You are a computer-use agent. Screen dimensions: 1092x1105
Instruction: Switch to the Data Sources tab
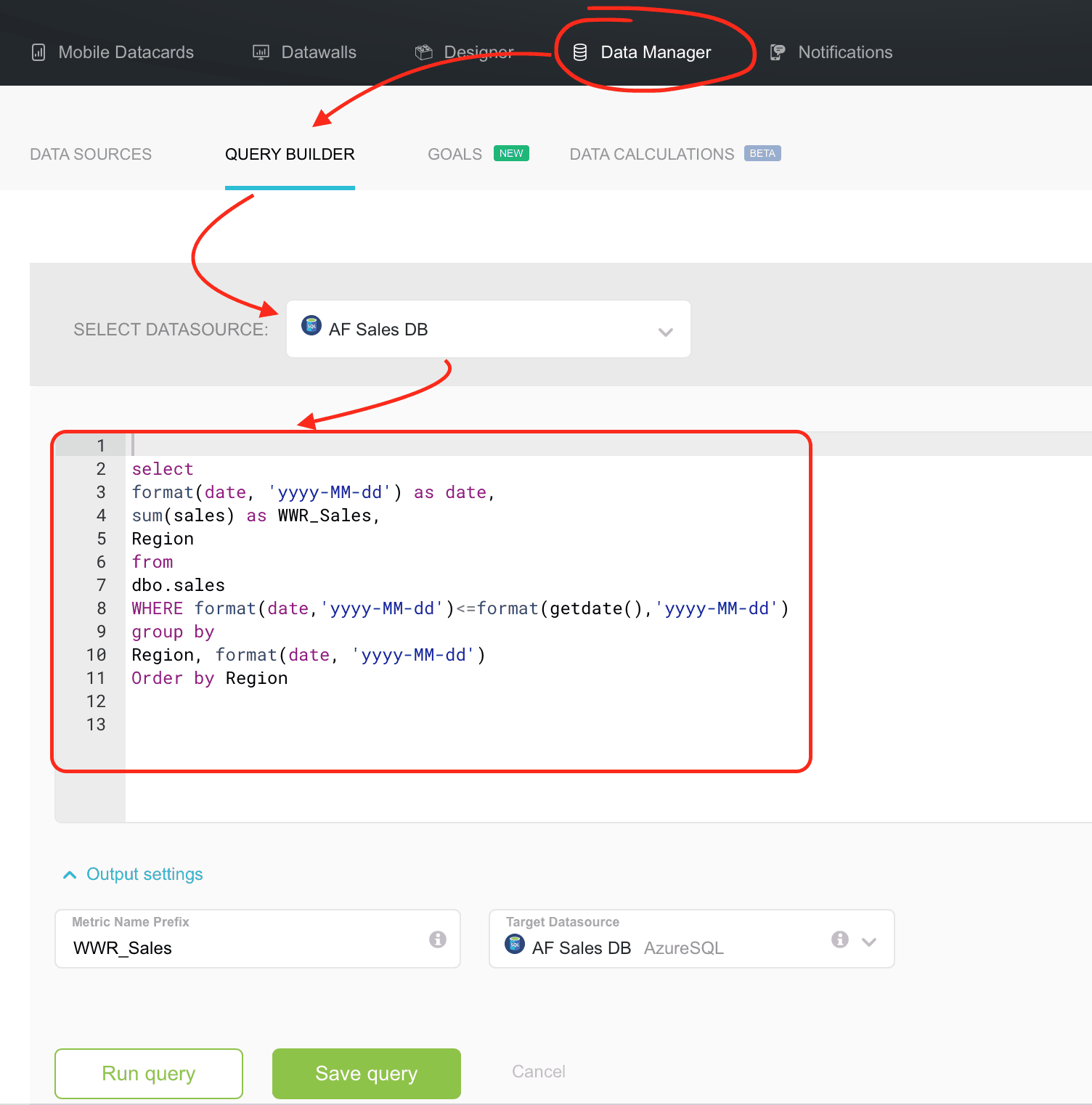(91, 155)
